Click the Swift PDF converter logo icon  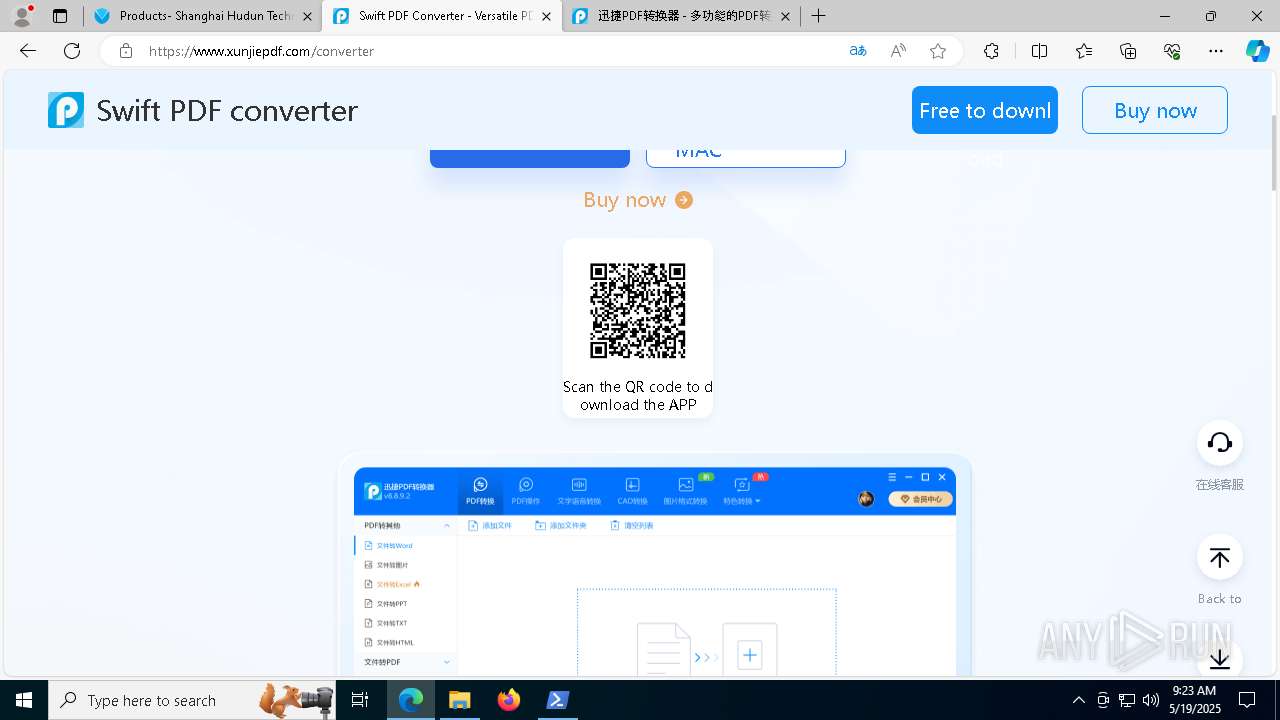coord(66,110)
